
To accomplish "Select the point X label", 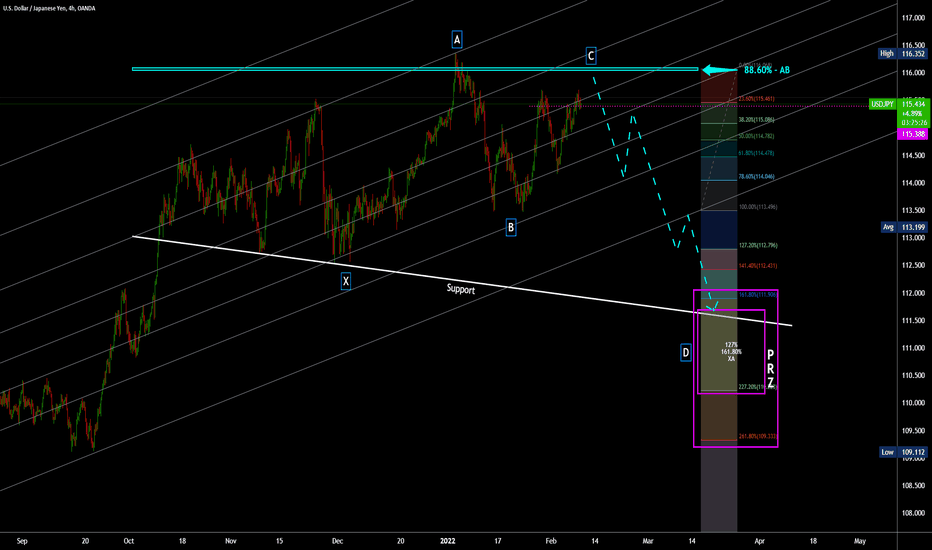I will (345, 281).
